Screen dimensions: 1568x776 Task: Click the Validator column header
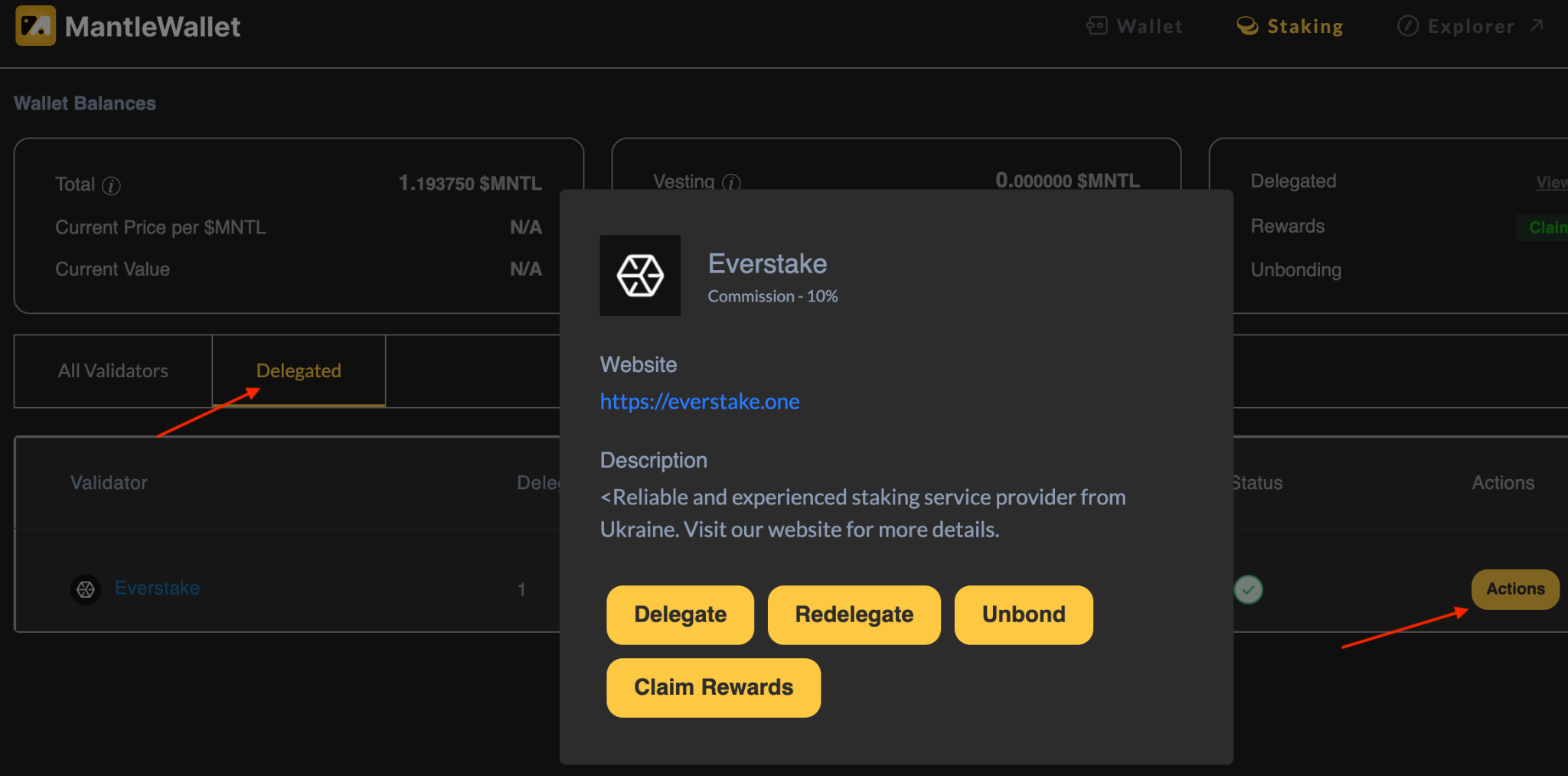coord(109,483)
